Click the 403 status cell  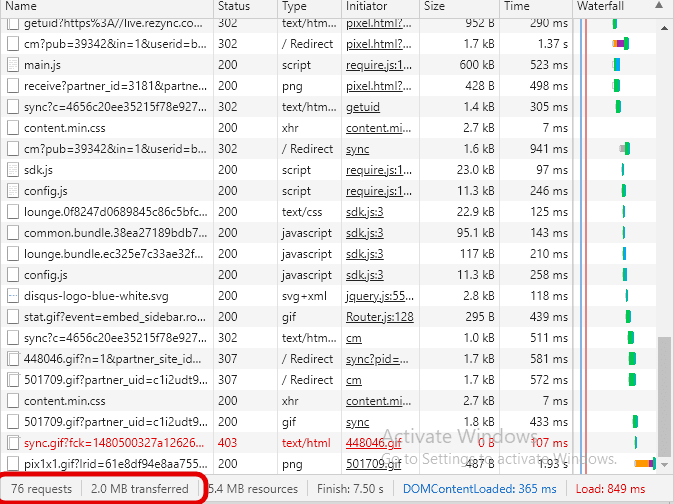(x=227, y=443)
